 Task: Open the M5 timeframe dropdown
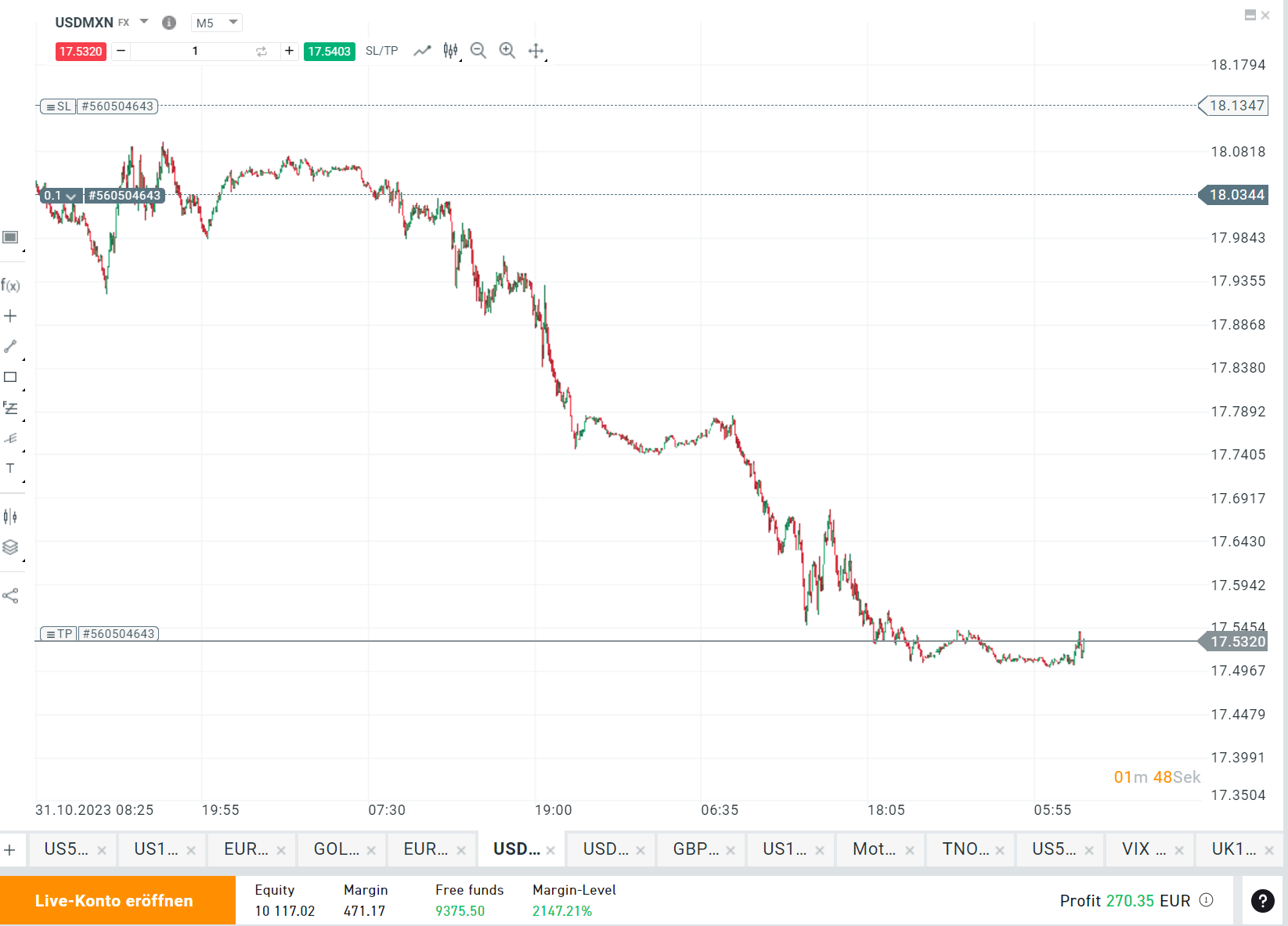point(216,23)
